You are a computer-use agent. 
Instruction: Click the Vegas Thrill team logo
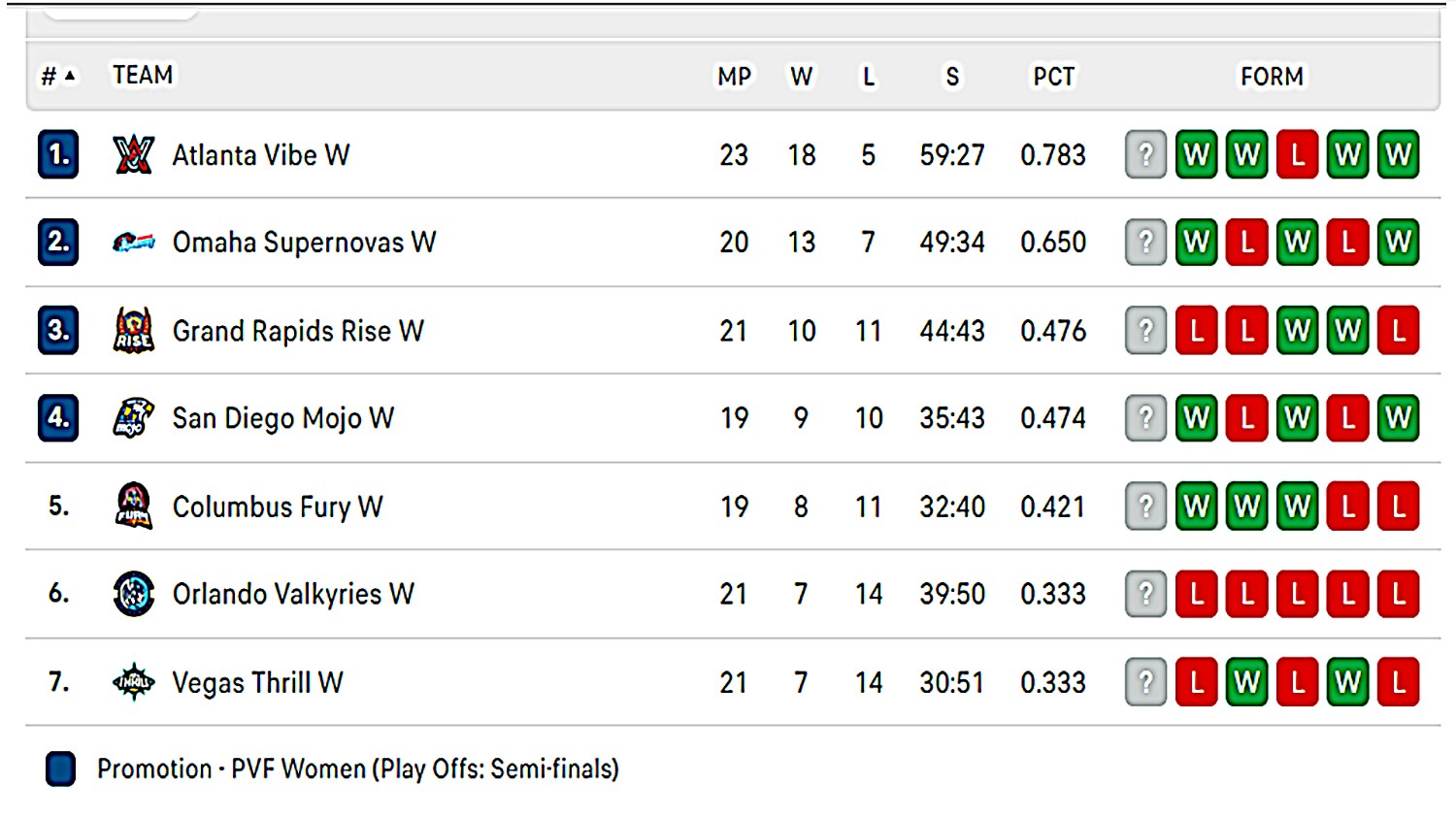pos(133,682)
